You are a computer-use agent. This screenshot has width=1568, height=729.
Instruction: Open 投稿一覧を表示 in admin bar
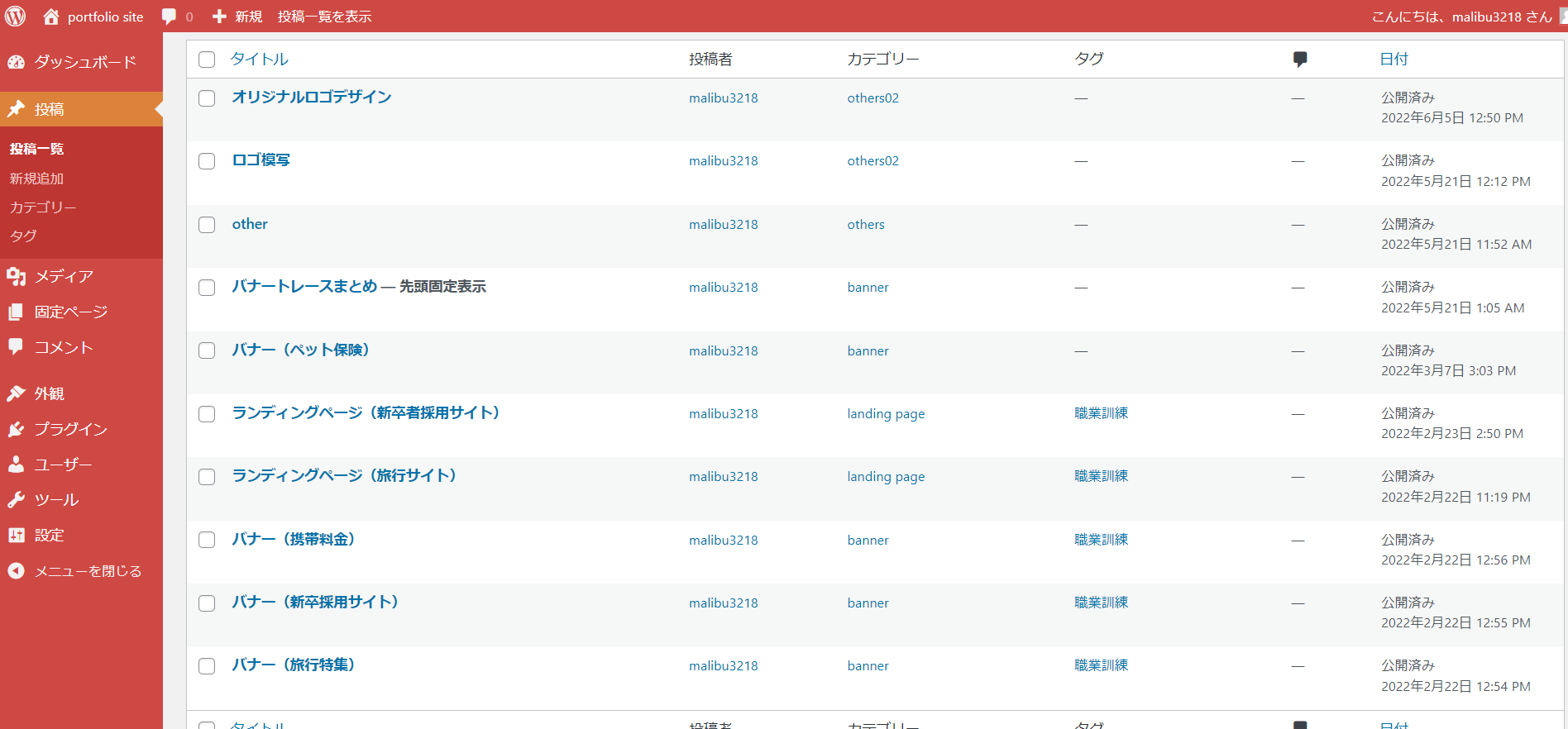click(324, 17)
